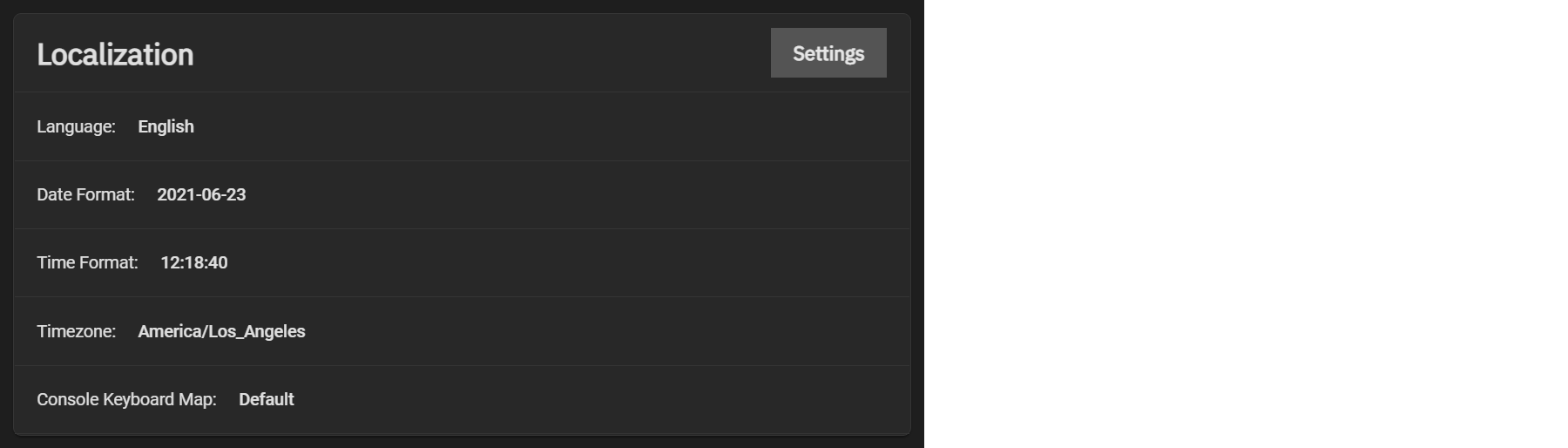1568x448 pixels.
Task: Click the gray page margin right of card
Action: click(917, 224)
